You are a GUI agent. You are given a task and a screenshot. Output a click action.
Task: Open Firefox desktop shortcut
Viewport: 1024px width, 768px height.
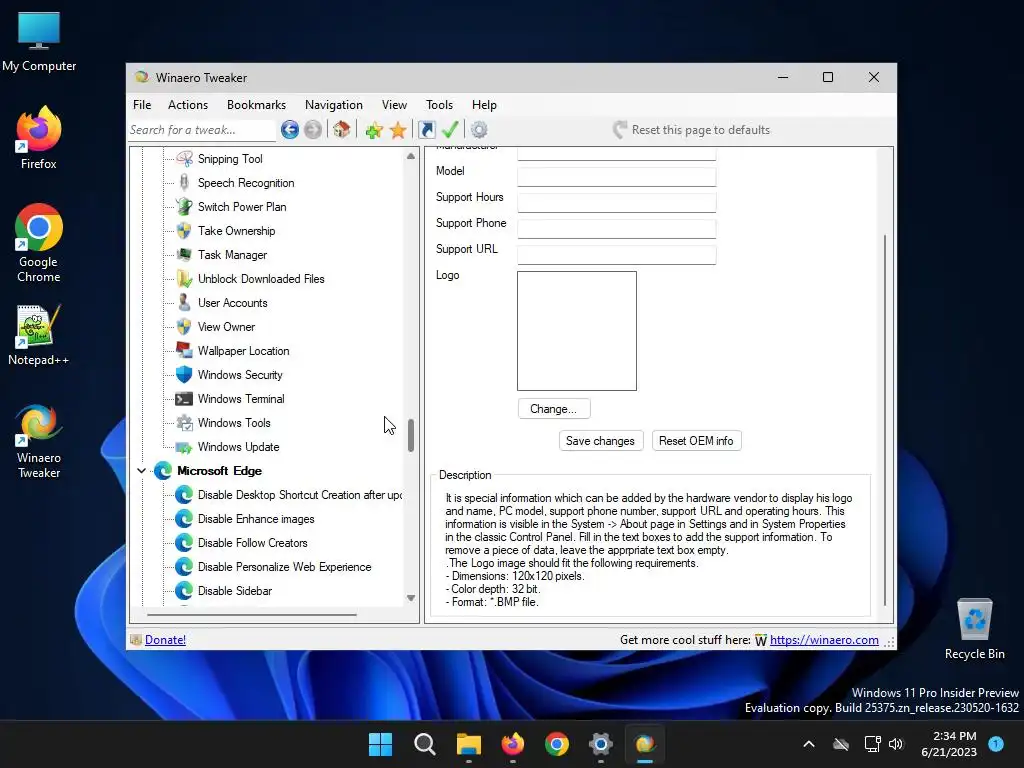(x=39, y=137)
